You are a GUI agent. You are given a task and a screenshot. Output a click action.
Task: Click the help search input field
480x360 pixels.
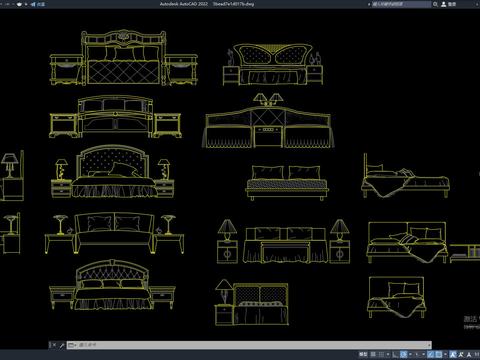pyautogui.click(x=401, y=4)
